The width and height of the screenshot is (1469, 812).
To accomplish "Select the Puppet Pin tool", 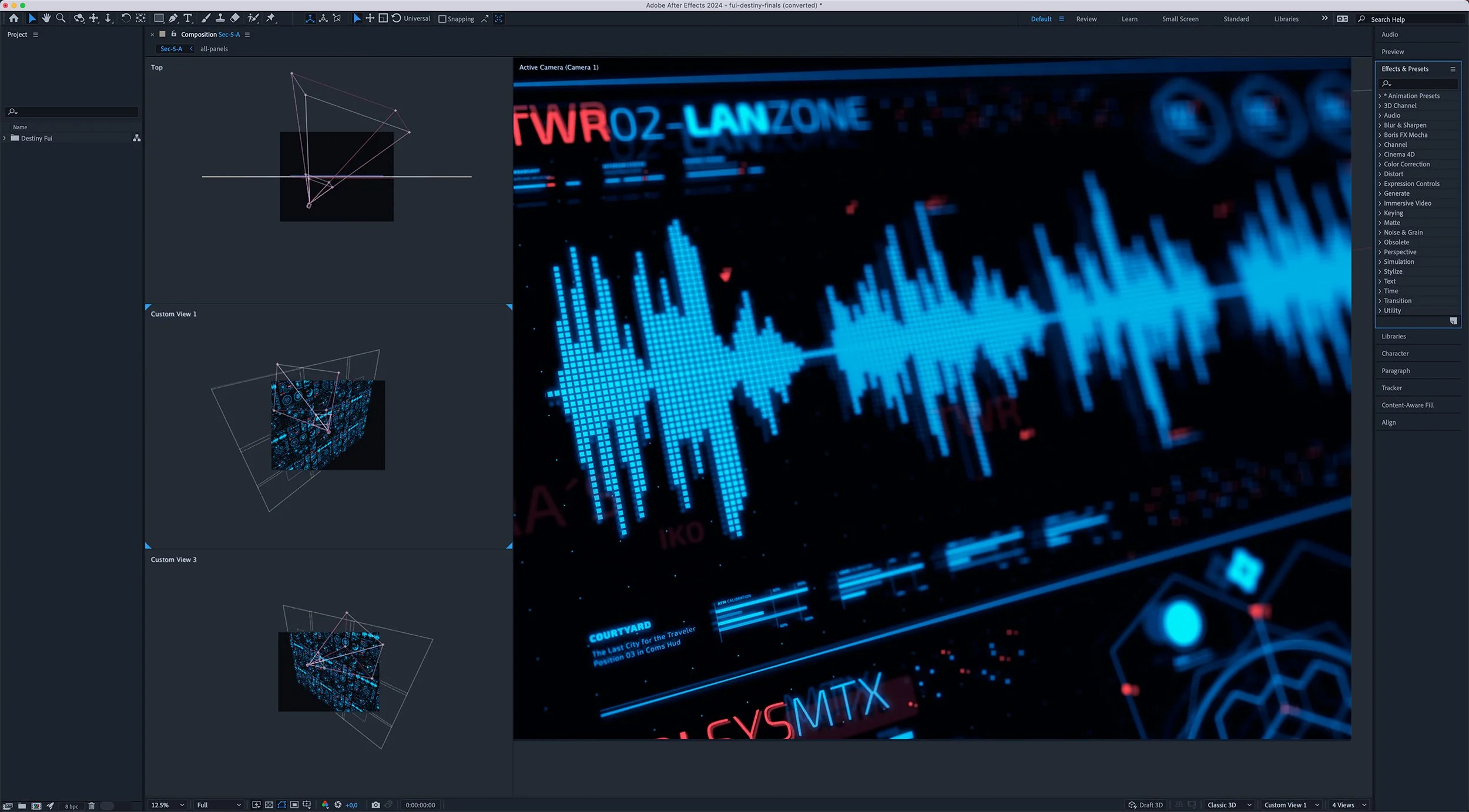I will click(x=271, y=18).
